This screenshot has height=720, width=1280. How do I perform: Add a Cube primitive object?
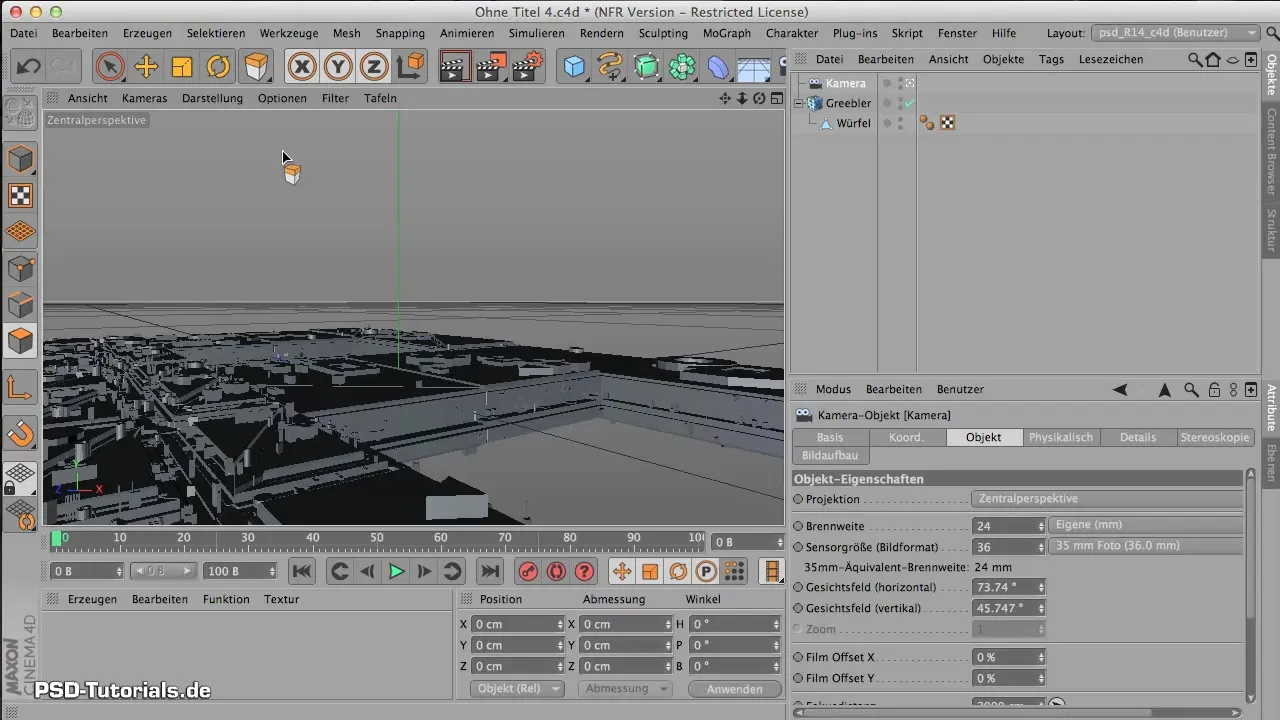pos(574,67)
